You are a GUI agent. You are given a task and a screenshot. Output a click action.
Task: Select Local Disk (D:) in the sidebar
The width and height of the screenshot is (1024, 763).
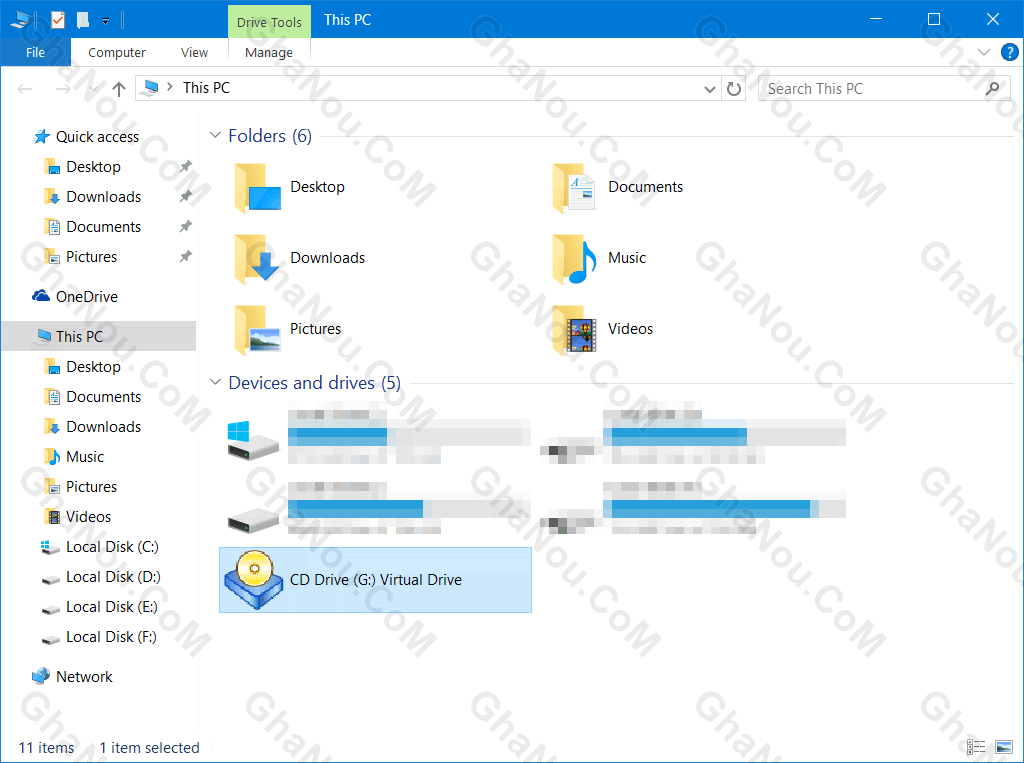tap(113, 577)
